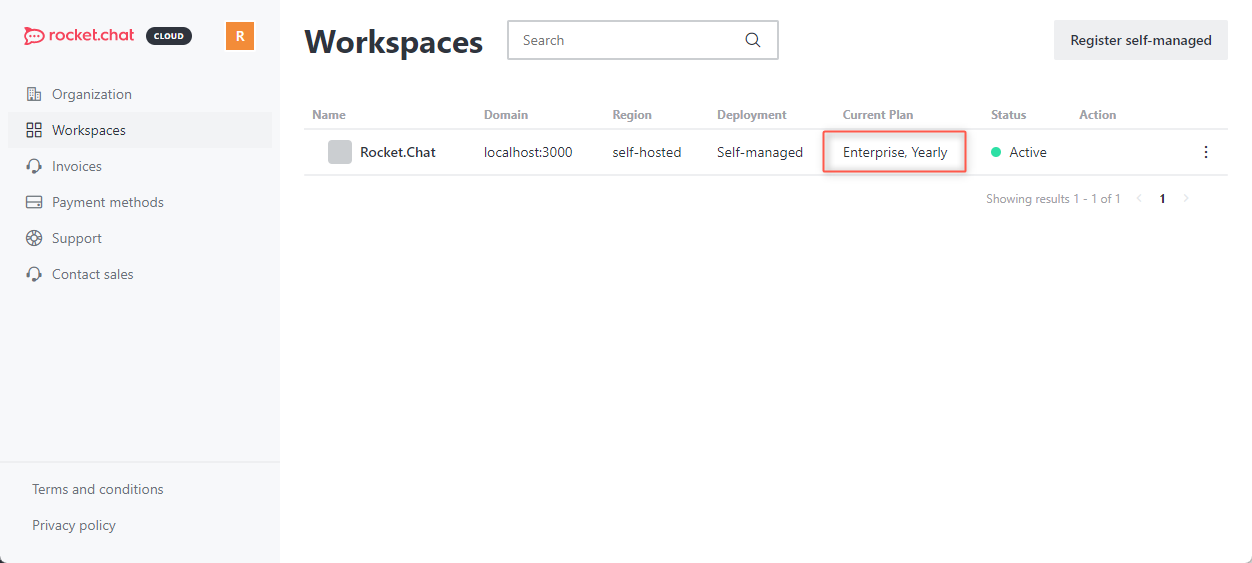Open the orange R user avatar
1252x563 pixels.
point(240,36)
